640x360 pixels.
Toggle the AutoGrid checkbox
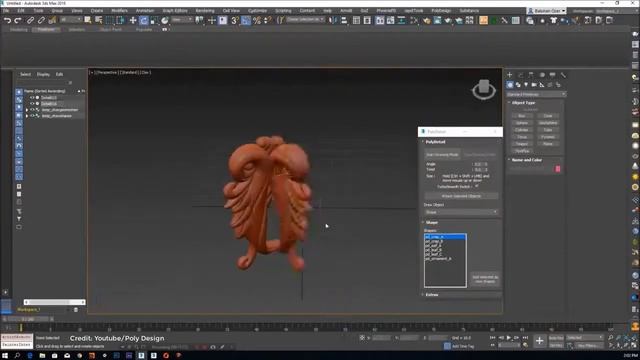(530, 109)
